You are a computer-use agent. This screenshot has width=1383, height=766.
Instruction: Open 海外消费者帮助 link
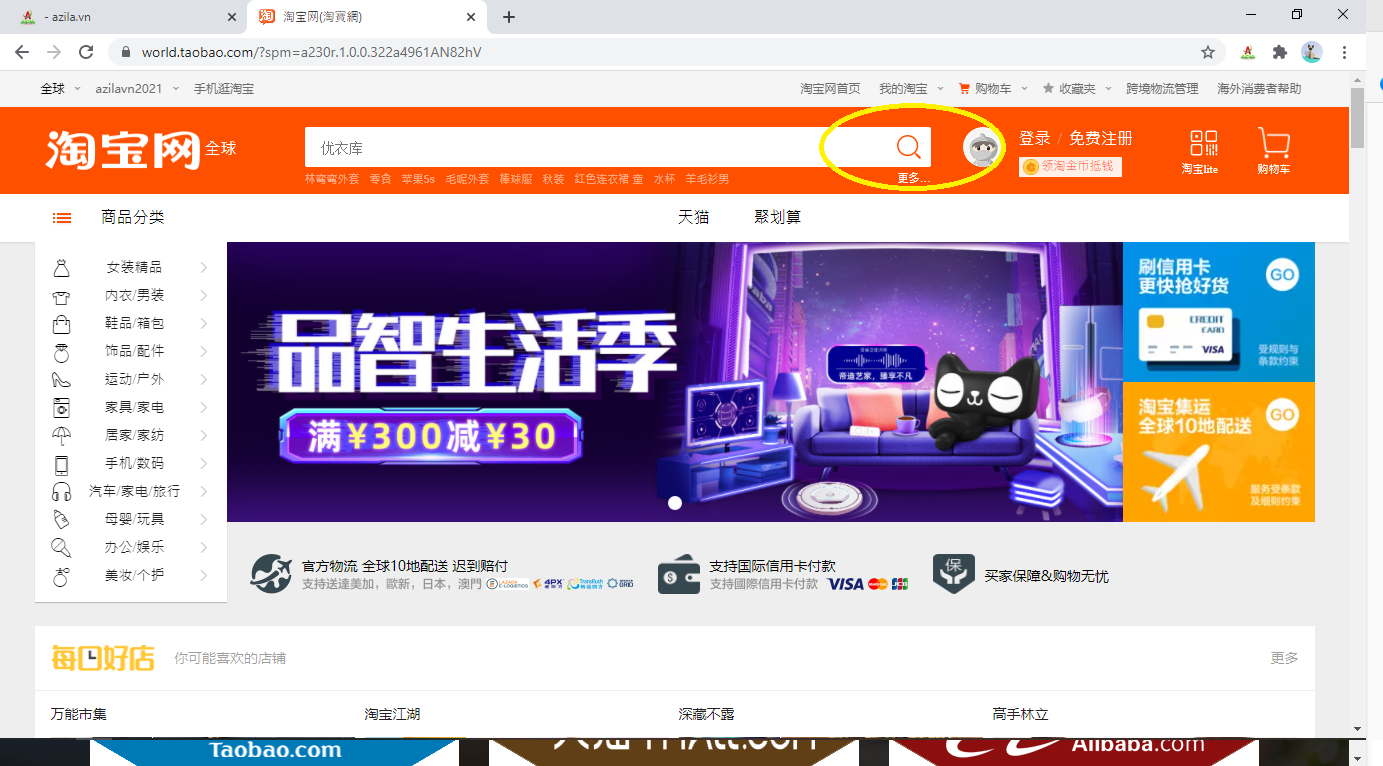(1259, 89)
